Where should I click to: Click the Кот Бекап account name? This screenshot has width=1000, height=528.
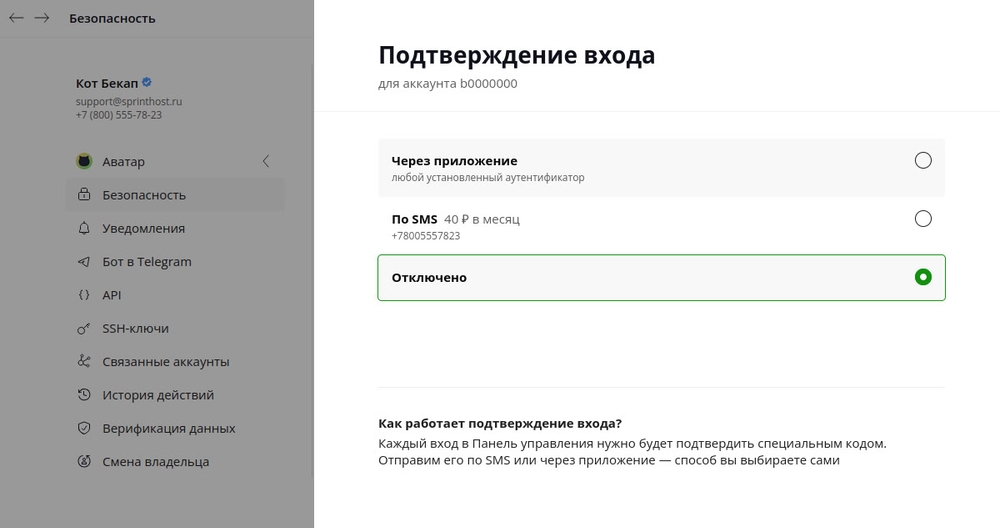(x=107, y=83)
